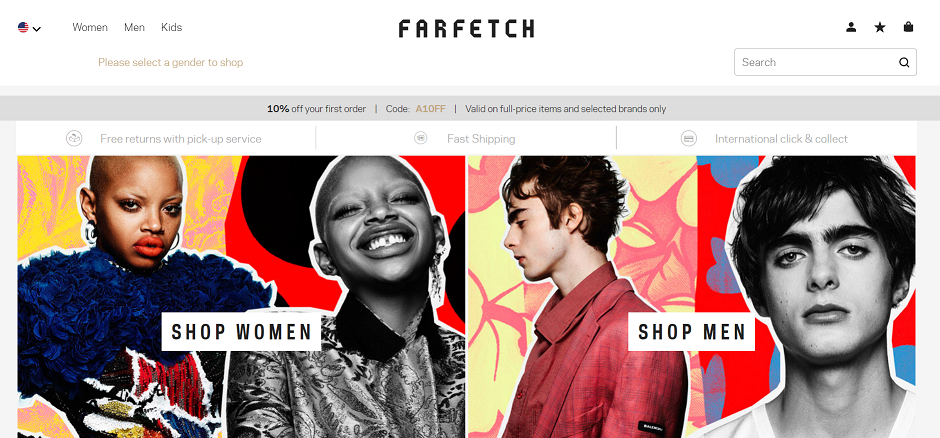Click the International click & collect text
Screen dimensions: 940x438
coord(781,138)
